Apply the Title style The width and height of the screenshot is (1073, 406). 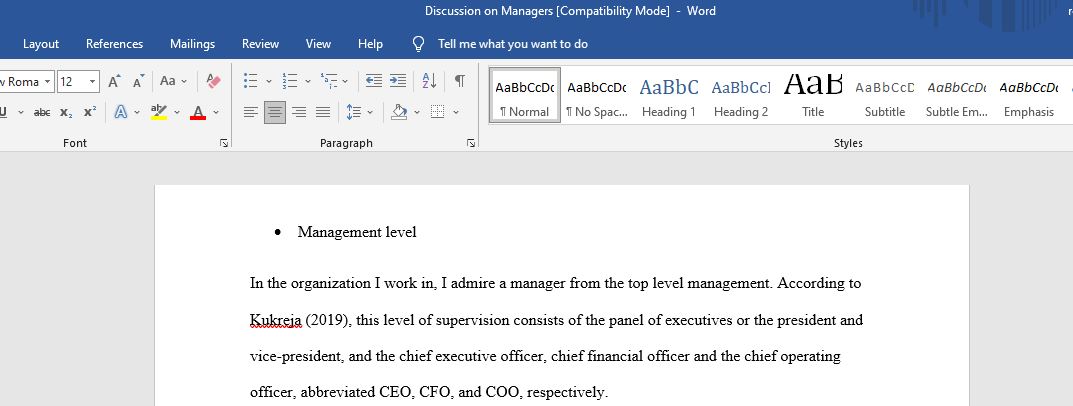813,95
